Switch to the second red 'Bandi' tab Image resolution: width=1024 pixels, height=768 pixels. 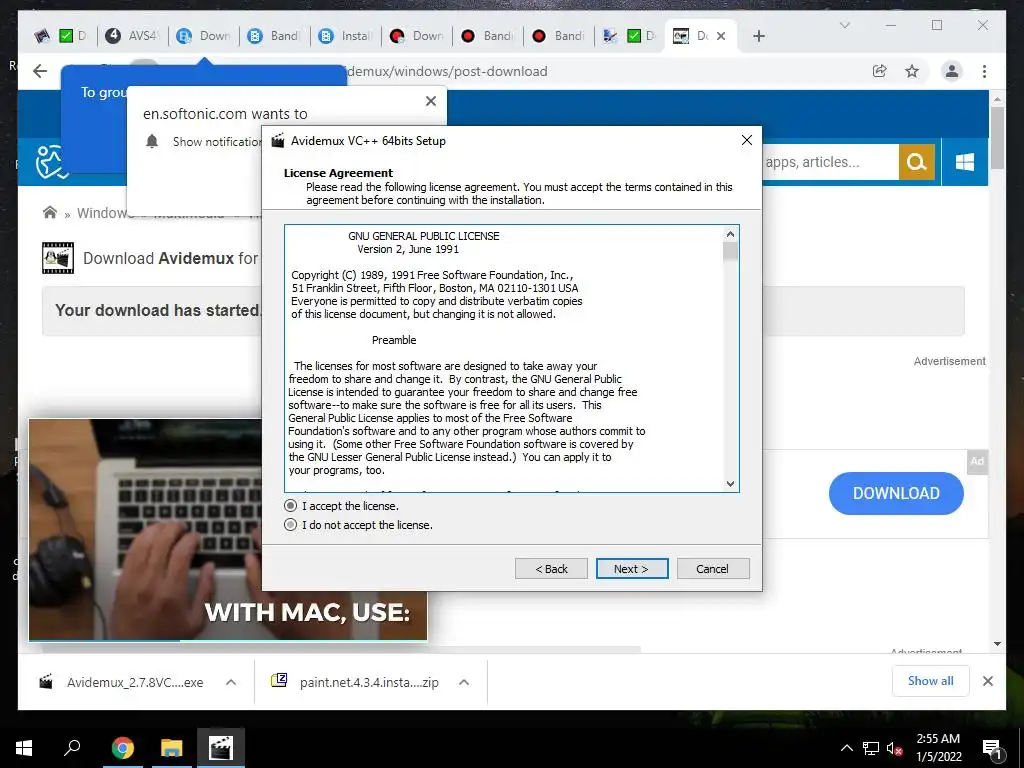(x=559, y=35)
